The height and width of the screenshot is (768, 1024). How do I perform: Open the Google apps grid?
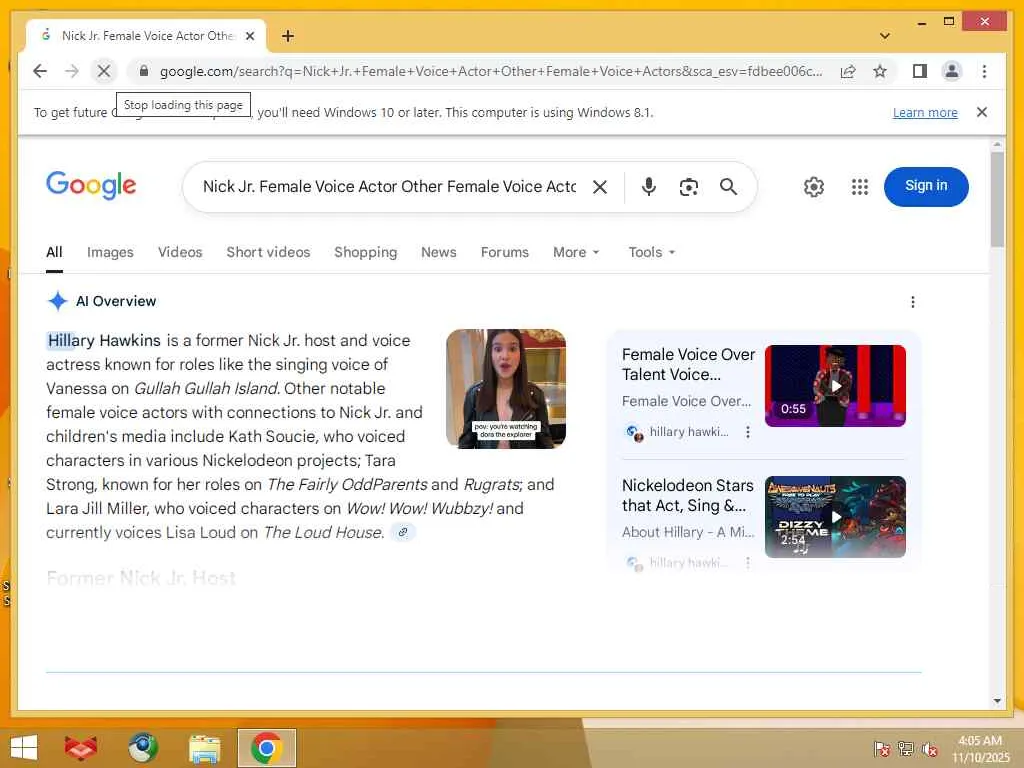[859, 187]
